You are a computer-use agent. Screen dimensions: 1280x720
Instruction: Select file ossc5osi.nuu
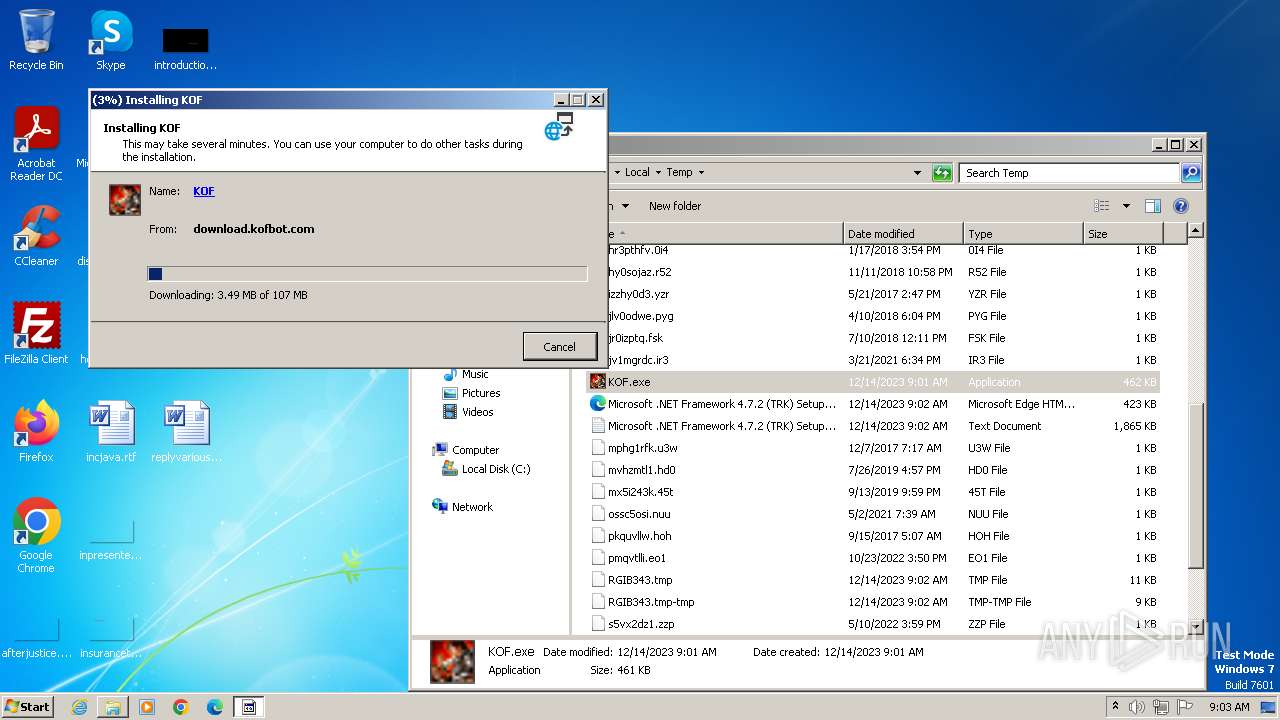[x=874, y=514]
